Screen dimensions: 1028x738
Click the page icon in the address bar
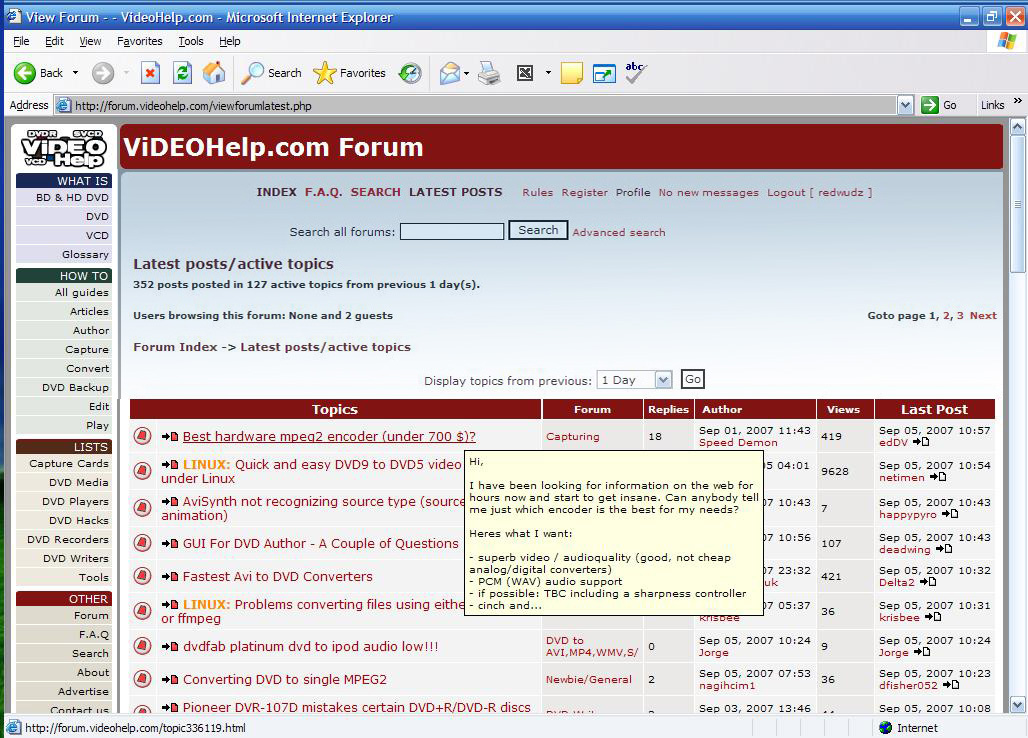coord(64,105)
